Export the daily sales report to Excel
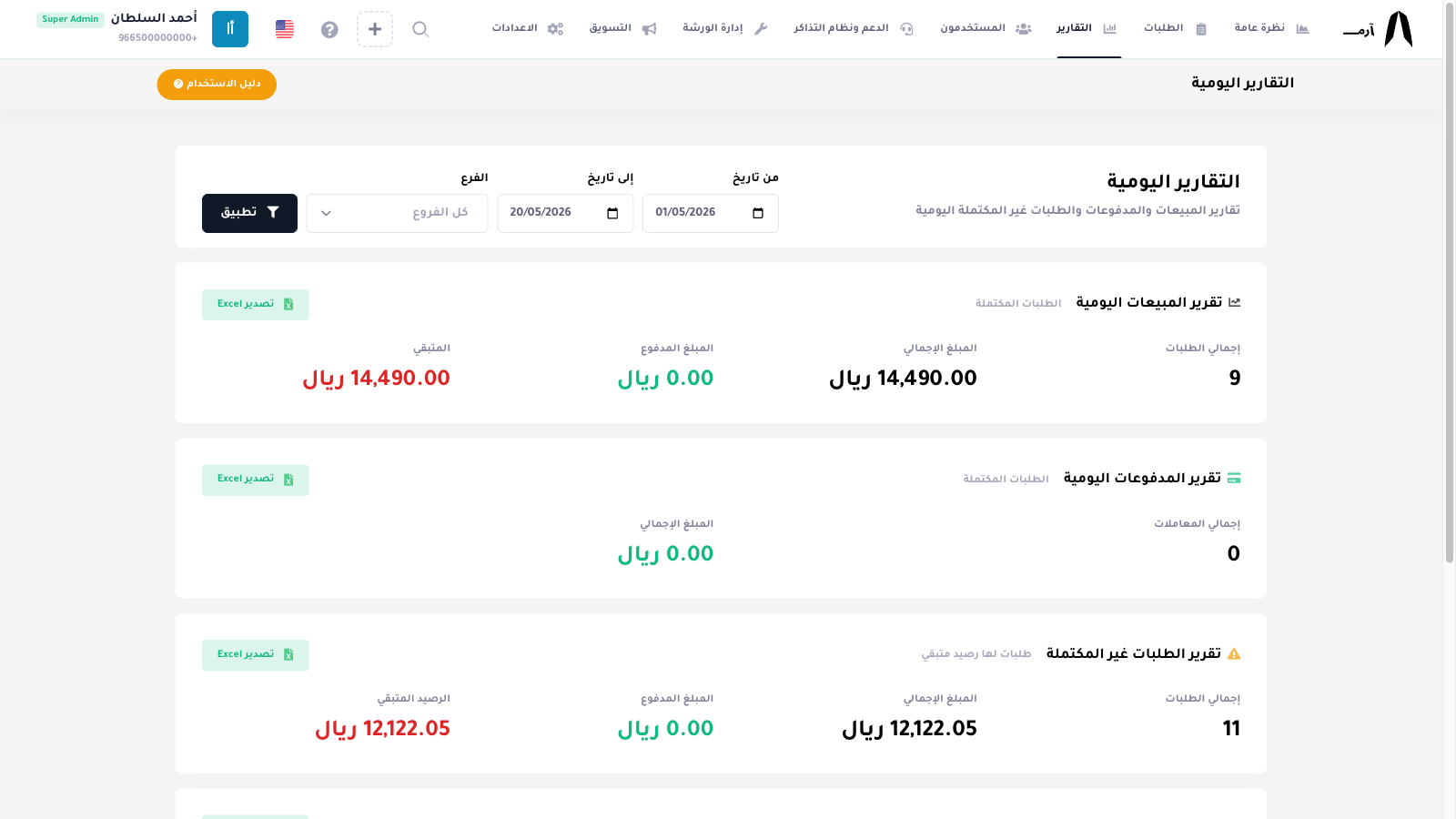This screenshot has width=1456, height=819. pos(256,304)
